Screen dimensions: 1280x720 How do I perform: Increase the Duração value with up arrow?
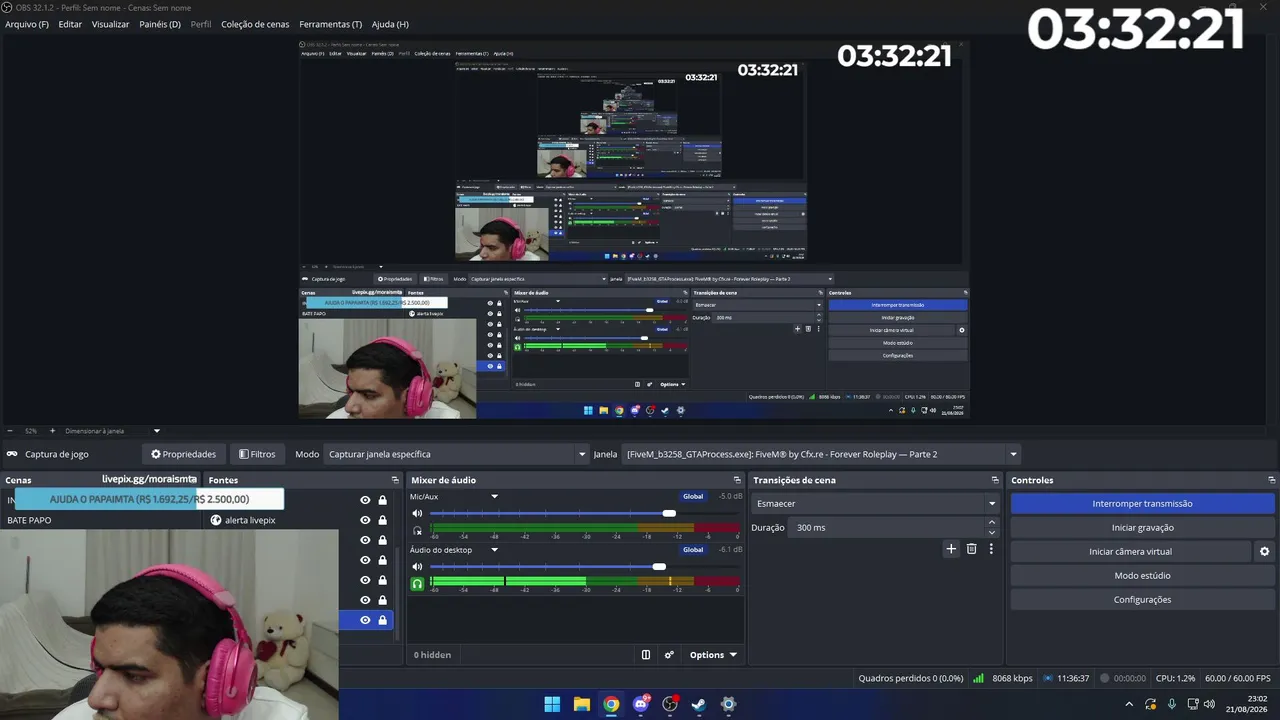click(x=992, y=522)
